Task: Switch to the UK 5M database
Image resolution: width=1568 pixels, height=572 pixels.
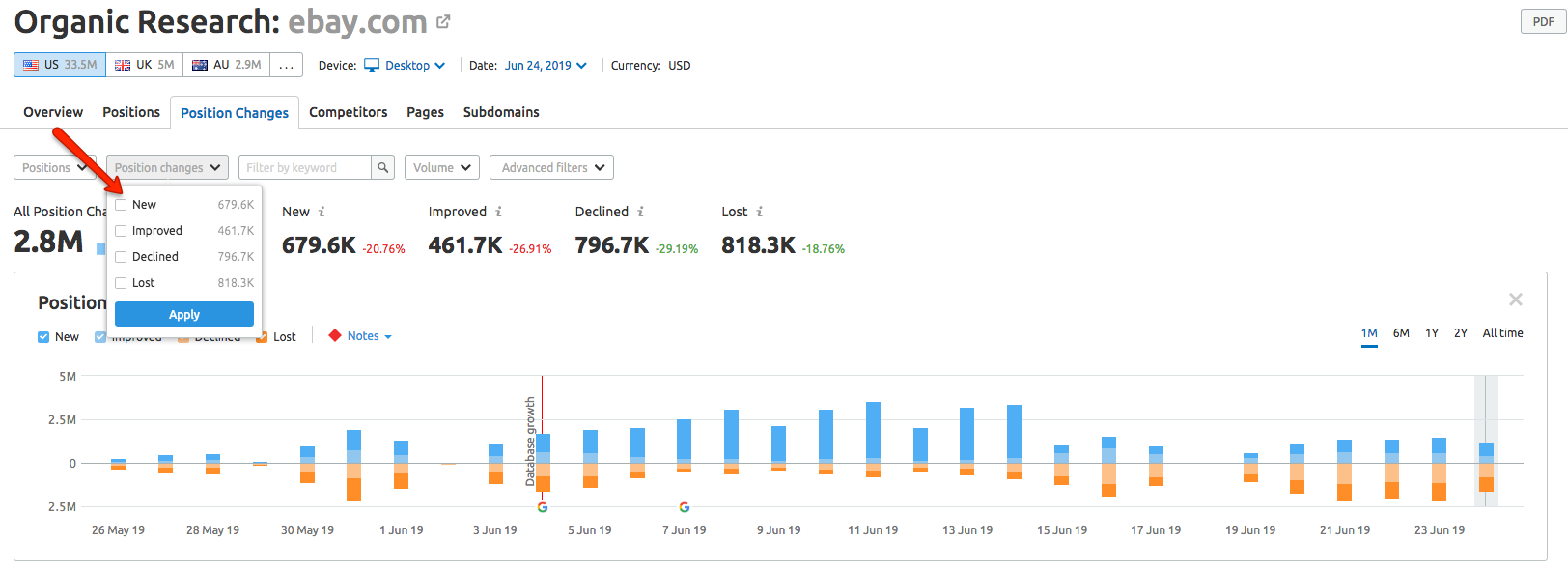Action: 145,65
